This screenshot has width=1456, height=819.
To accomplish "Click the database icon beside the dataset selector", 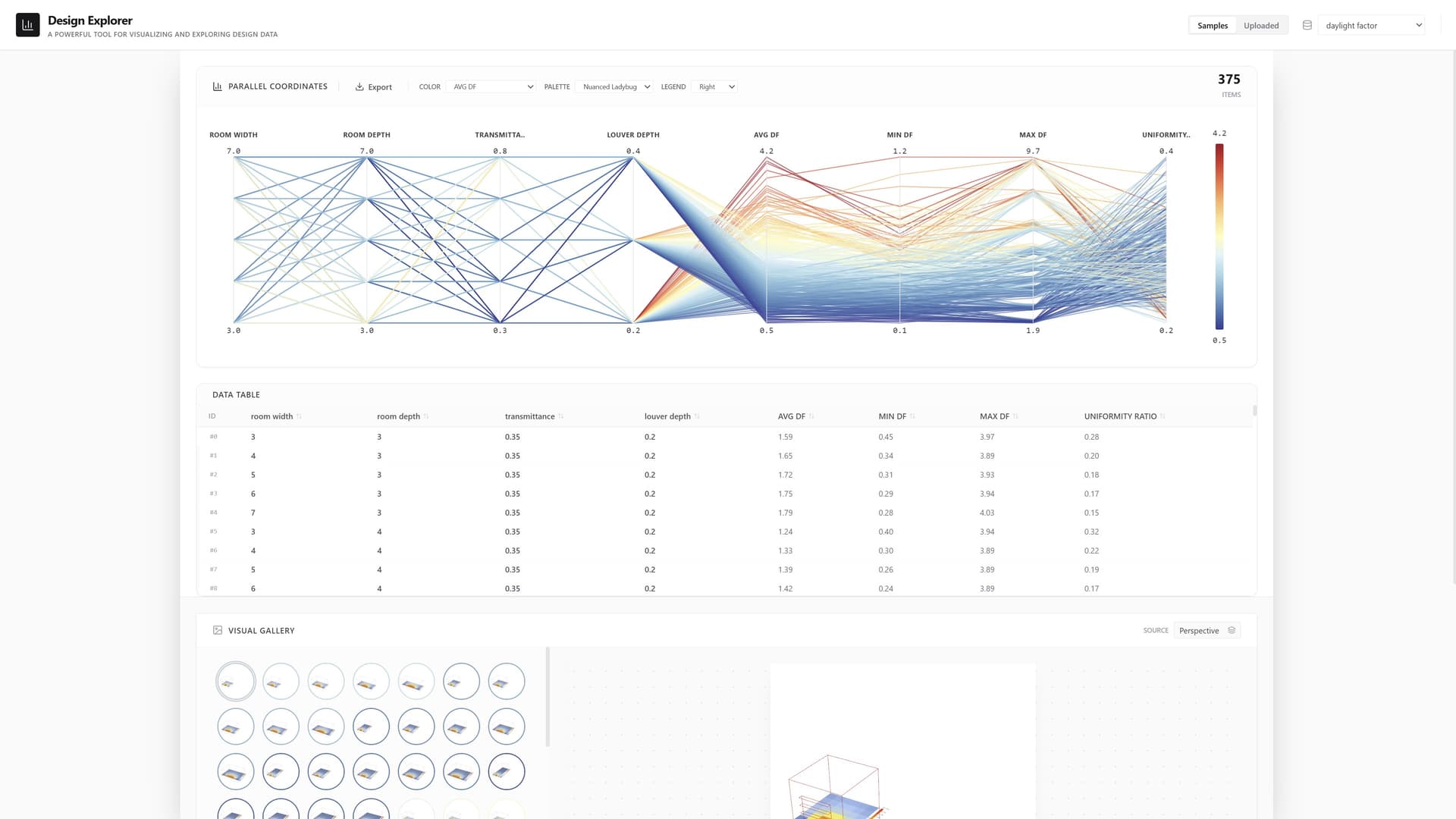I will click(1307, 25).
